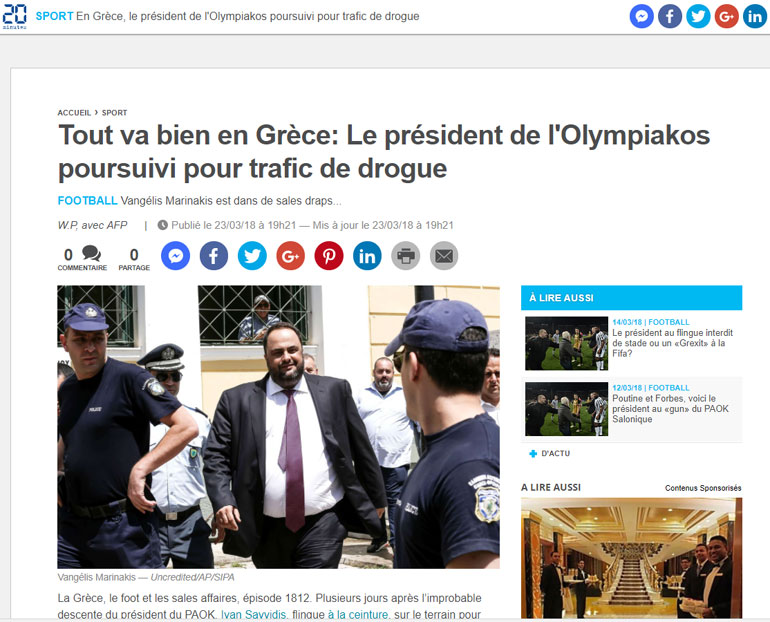This screenshot has width=770, height=622.
Task: Share on Facebook from top bar
Action: click(670, 16)
